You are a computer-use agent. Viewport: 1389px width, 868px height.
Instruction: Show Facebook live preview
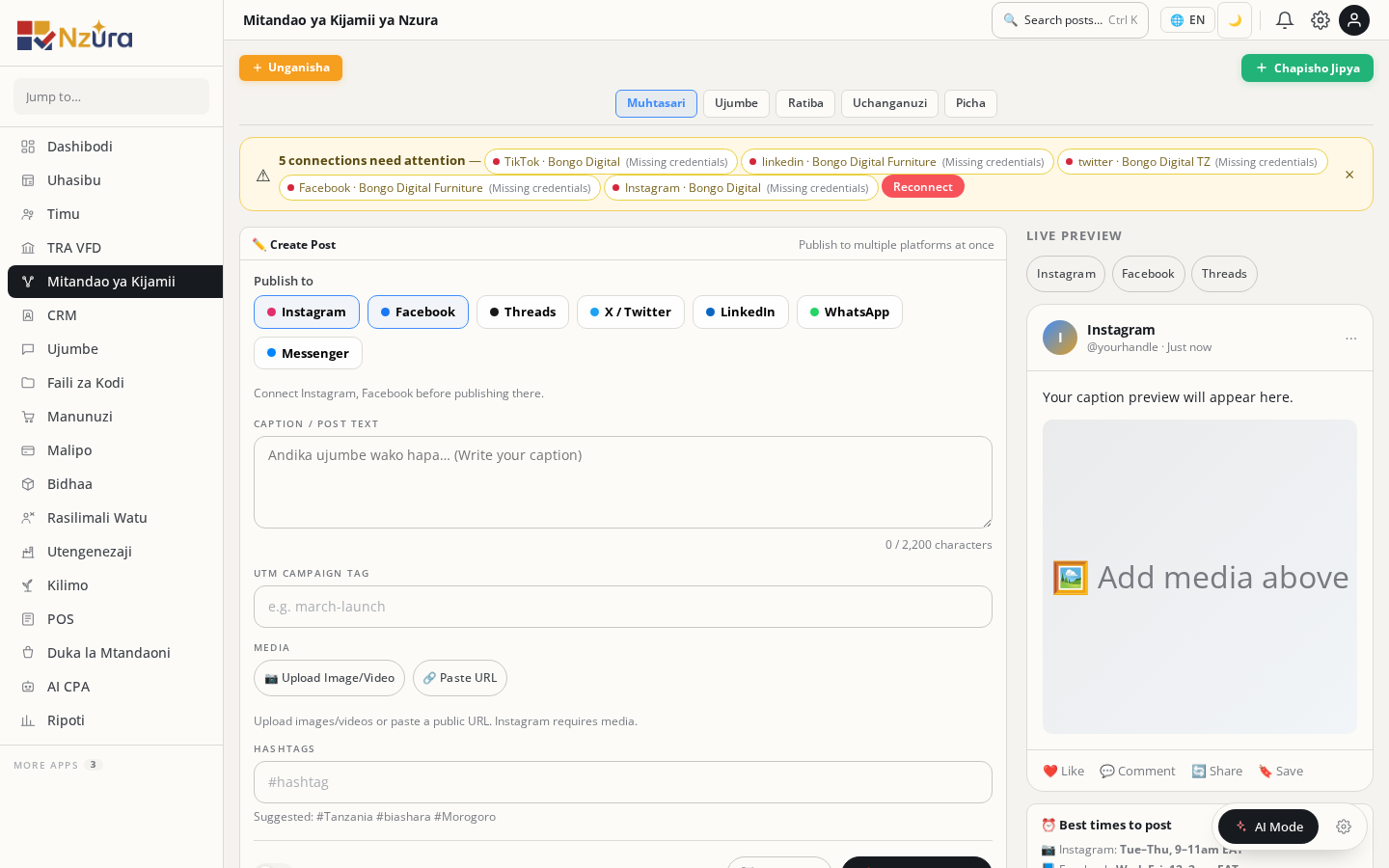coord(1148,274)
